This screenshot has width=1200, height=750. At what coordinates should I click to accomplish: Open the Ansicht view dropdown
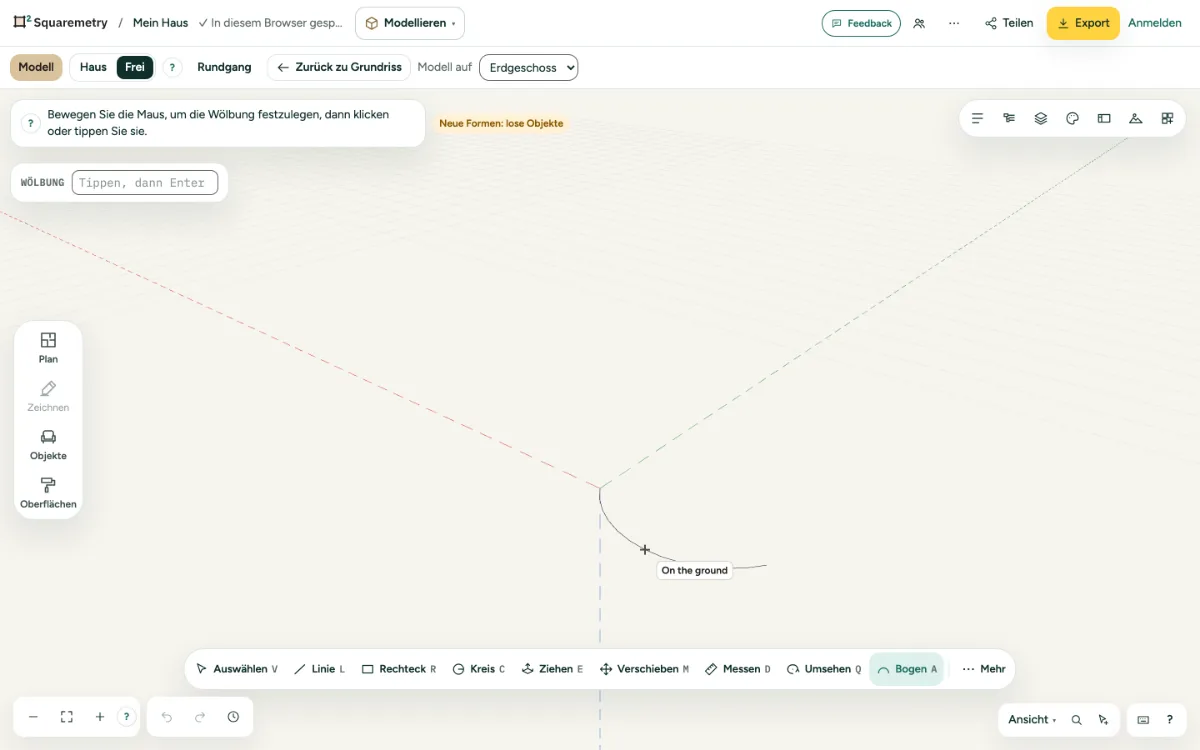1032,719
